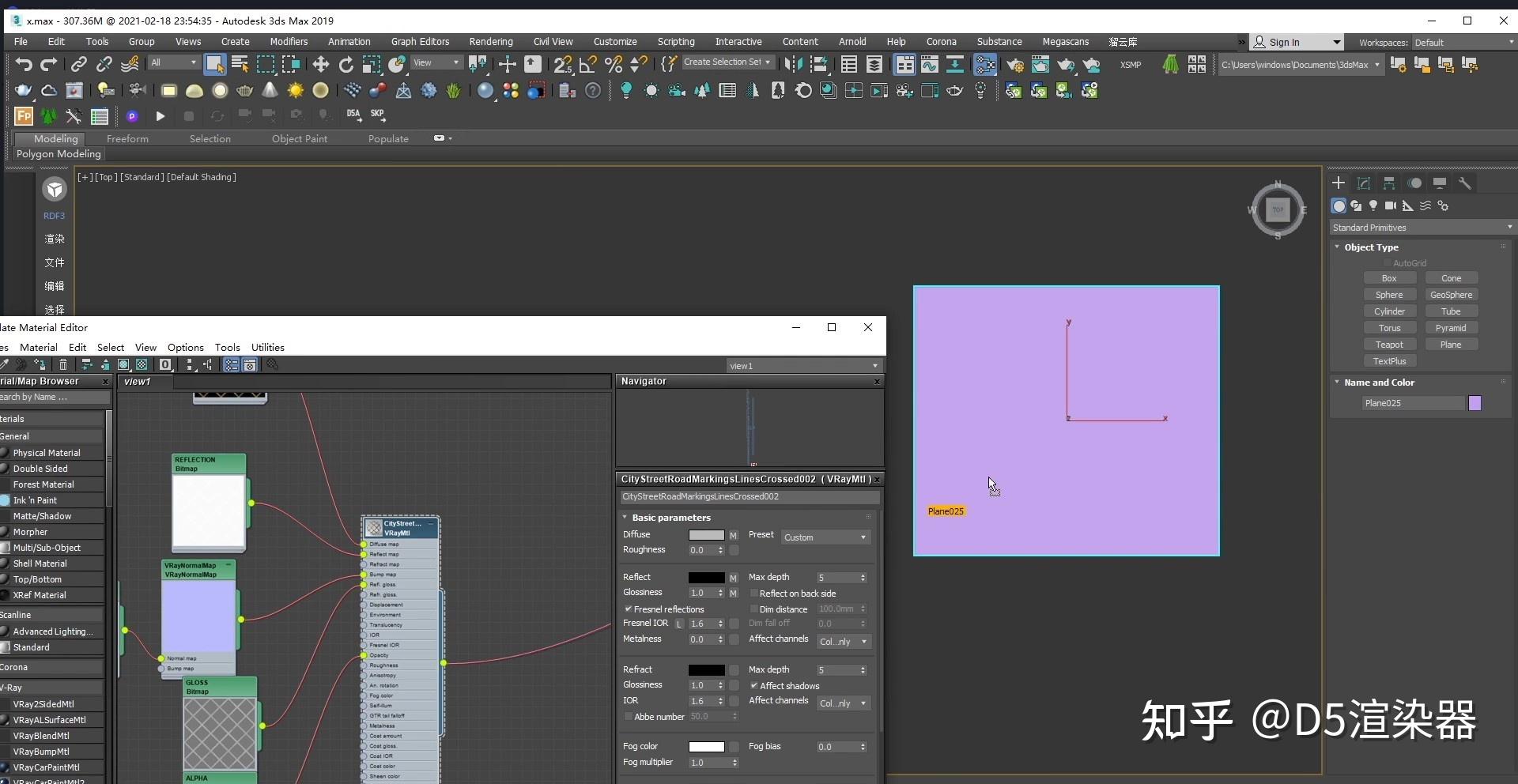Select the Rotate transform tool
Screen dimensions: 1518x784
pos(346,65)
